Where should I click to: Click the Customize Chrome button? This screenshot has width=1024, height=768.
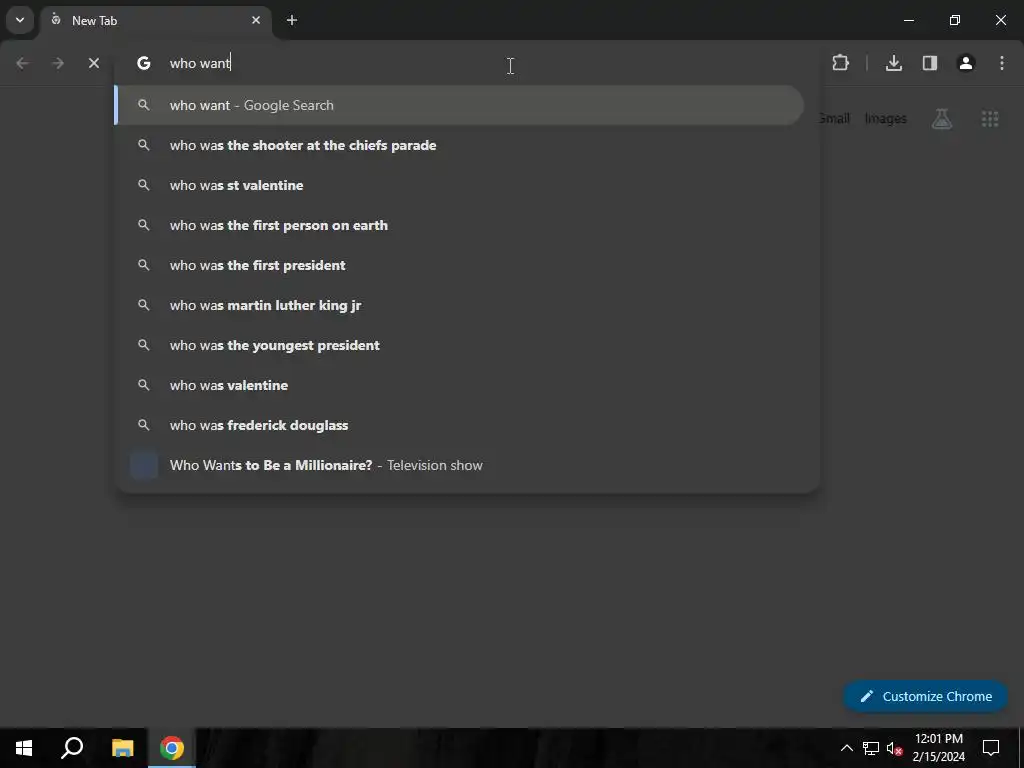[x=925, y=696]
